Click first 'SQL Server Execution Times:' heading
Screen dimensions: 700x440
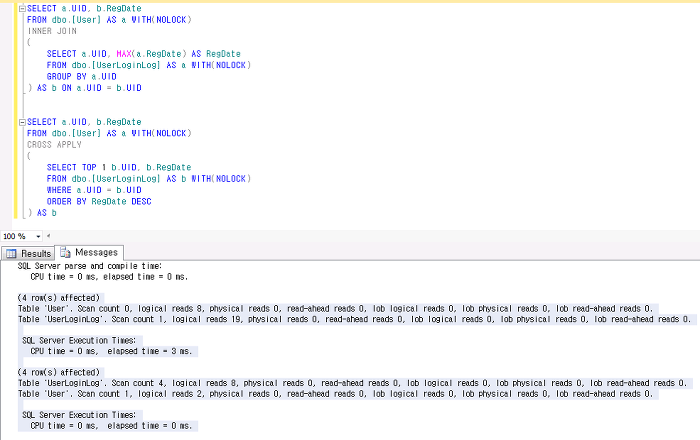tap(79, 340)
